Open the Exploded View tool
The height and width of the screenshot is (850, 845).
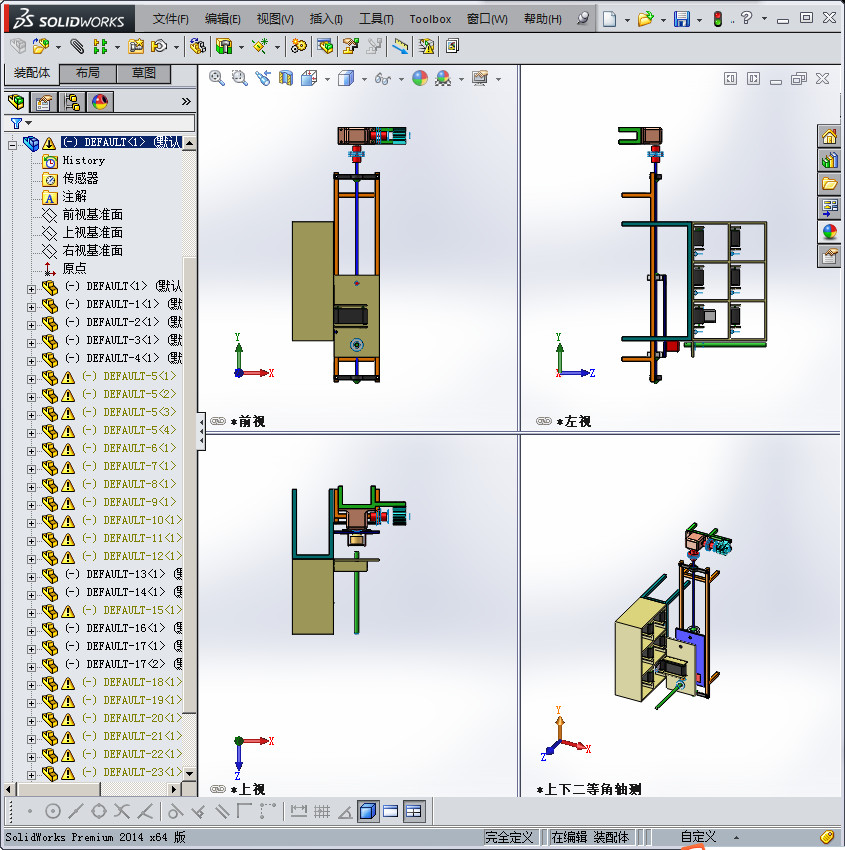pos(350,47)
